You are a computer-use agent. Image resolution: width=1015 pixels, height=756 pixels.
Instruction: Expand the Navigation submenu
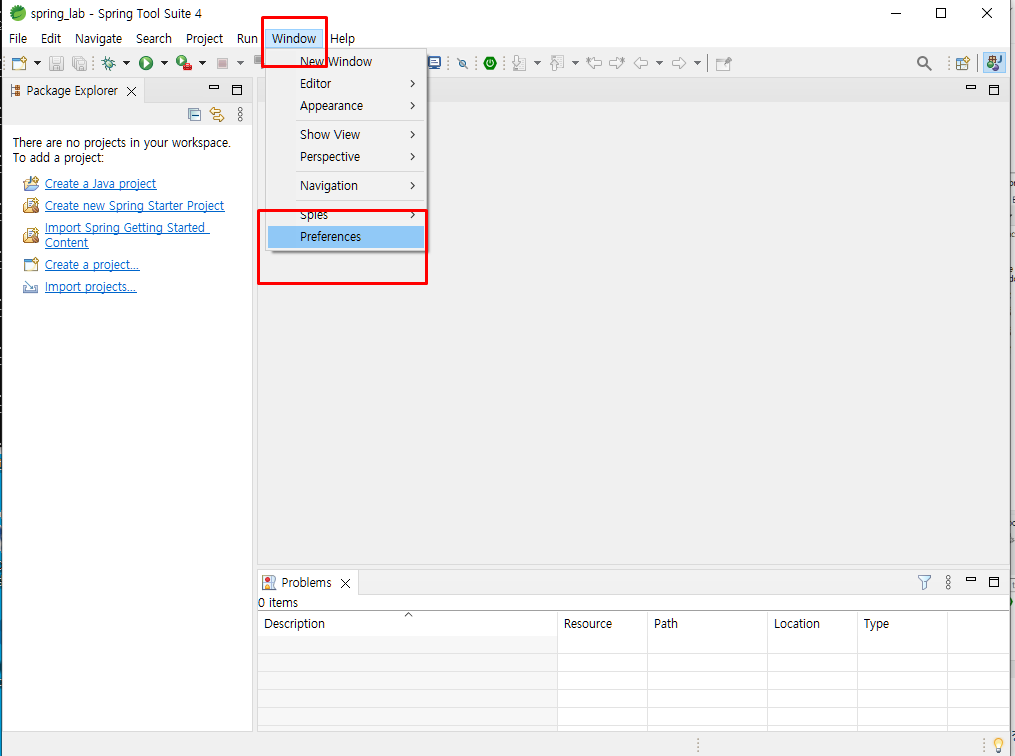pos(346,186)
